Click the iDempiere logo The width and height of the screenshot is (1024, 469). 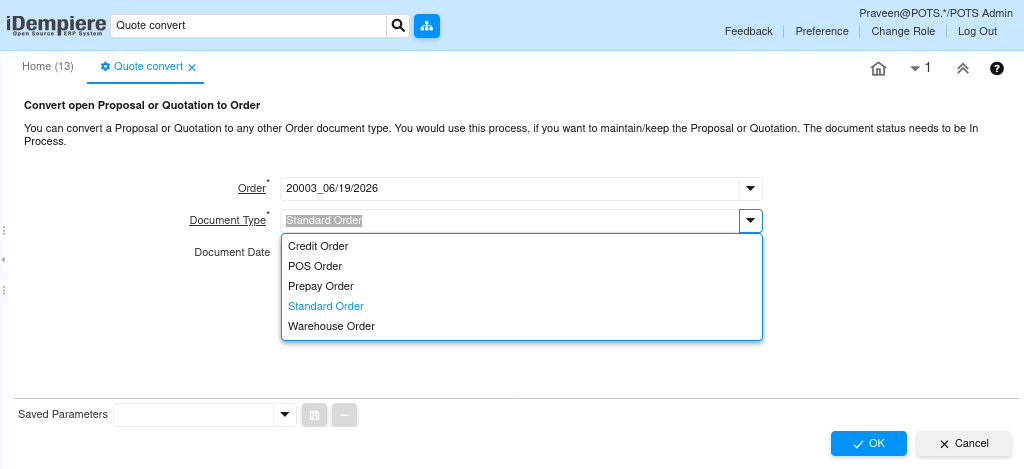click(56, 25)
